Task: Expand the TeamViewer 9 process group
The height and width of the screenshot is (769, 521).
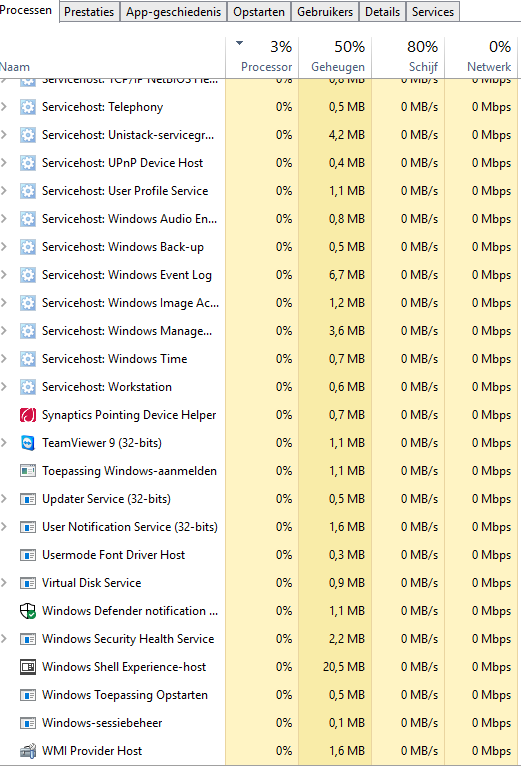Action: [x=4, y=443]
